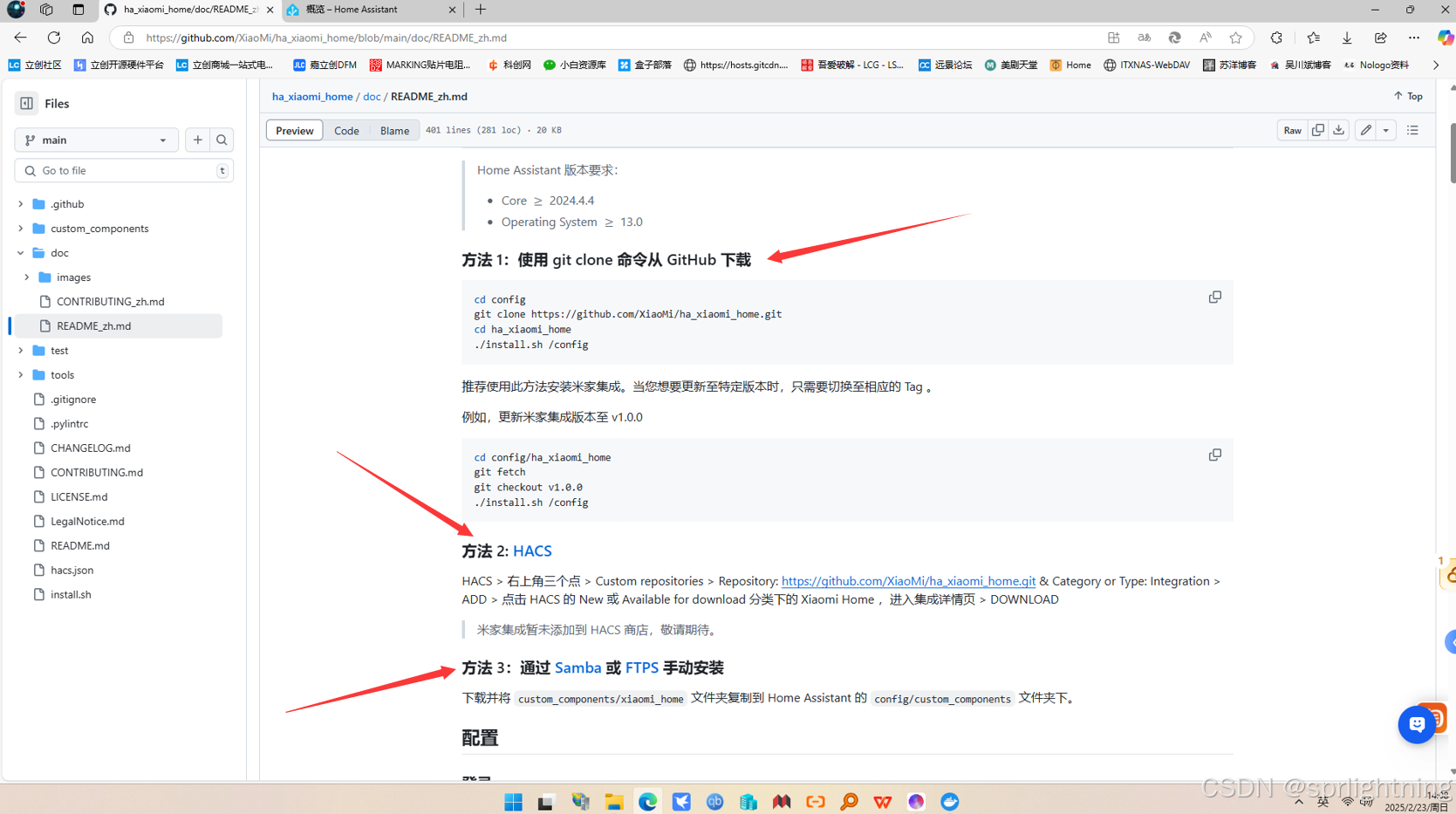Click the address bar URL

[x=326, y=38]
